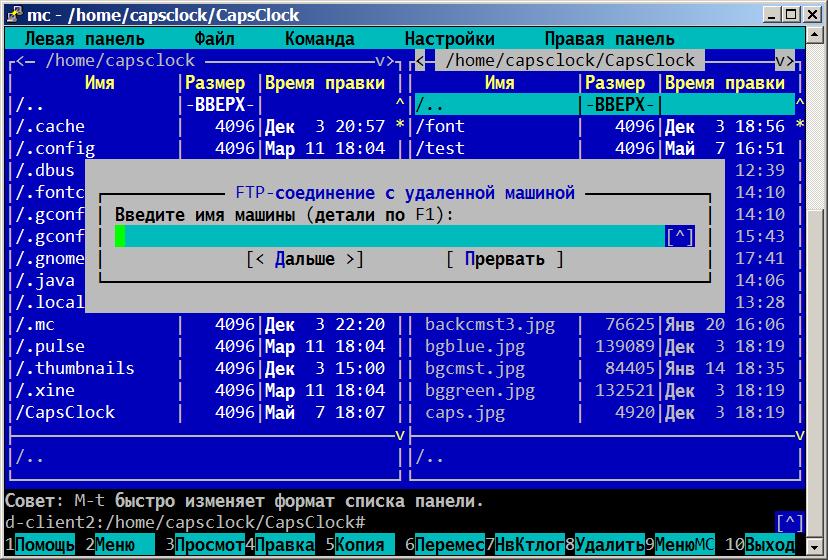This screenshot has width=828, height=560.
Task: Open right panel history list v
Action: click(780, 61)
